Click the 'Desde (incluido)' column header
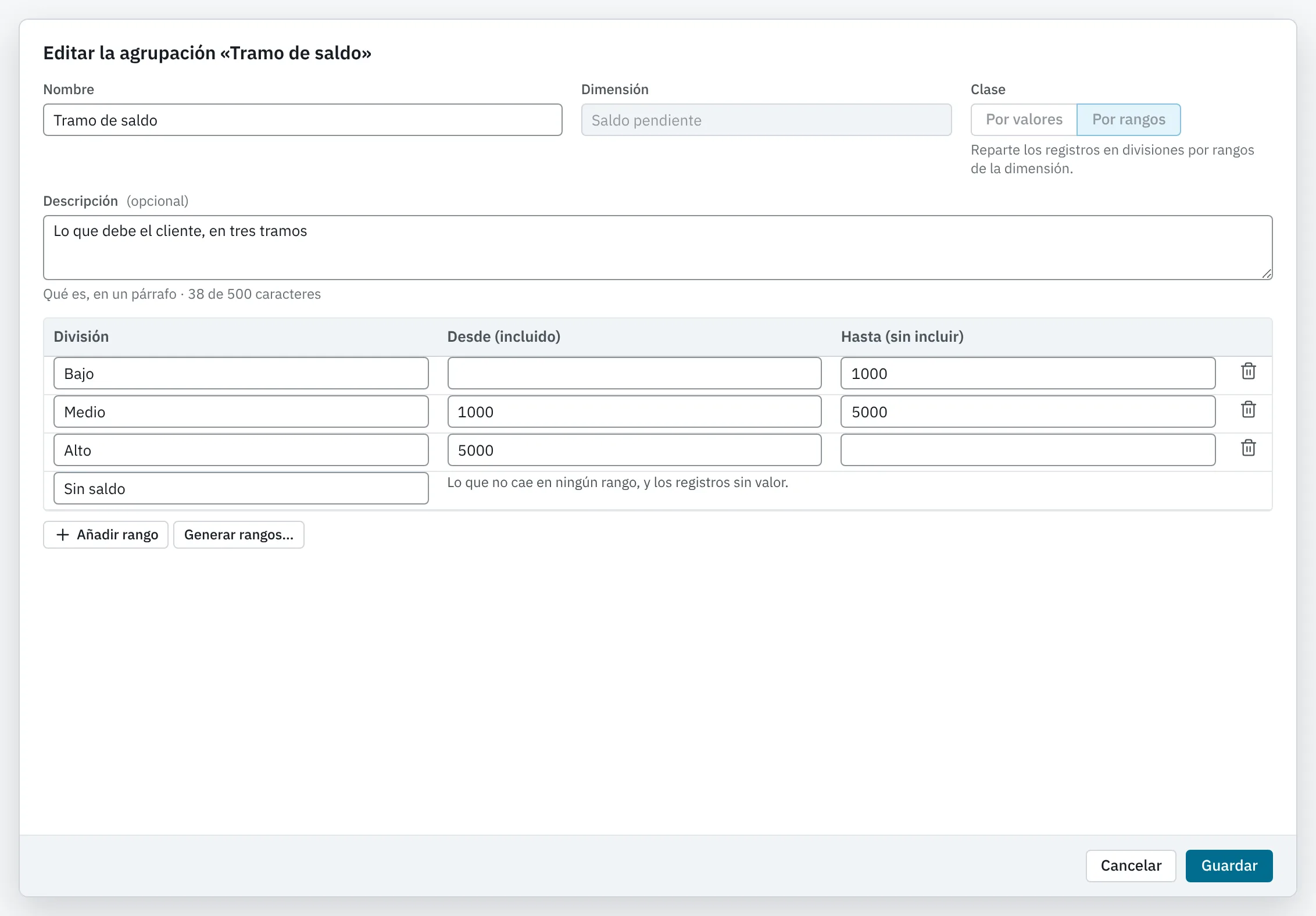The width and height of the screenshot is (1316, 916). [503, 337]
